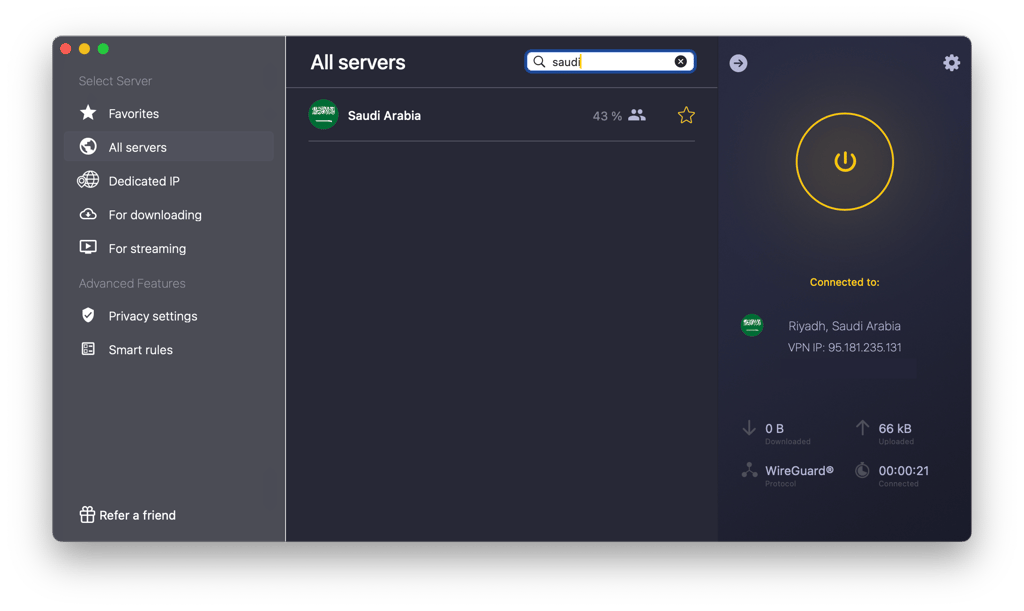Click the Refer a friend gift icon

pos(87,514)
